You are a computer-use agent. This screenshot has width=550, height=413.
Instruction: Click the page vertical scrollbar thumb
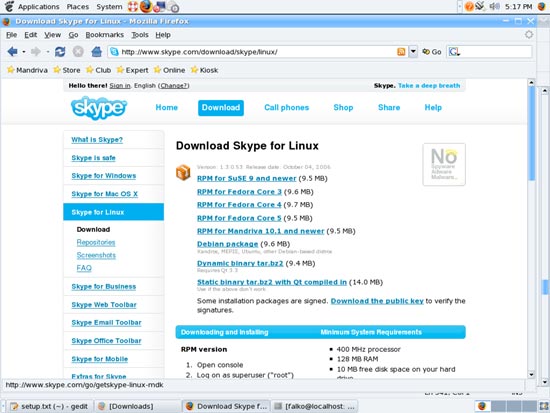point(531,133)
